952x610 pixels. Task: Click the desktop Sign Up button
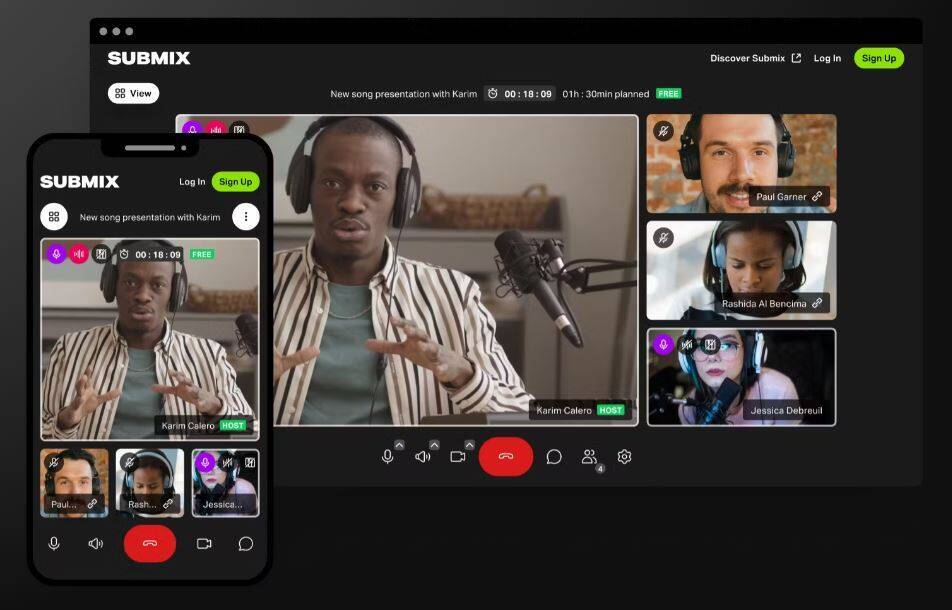(x=878, y=58)
